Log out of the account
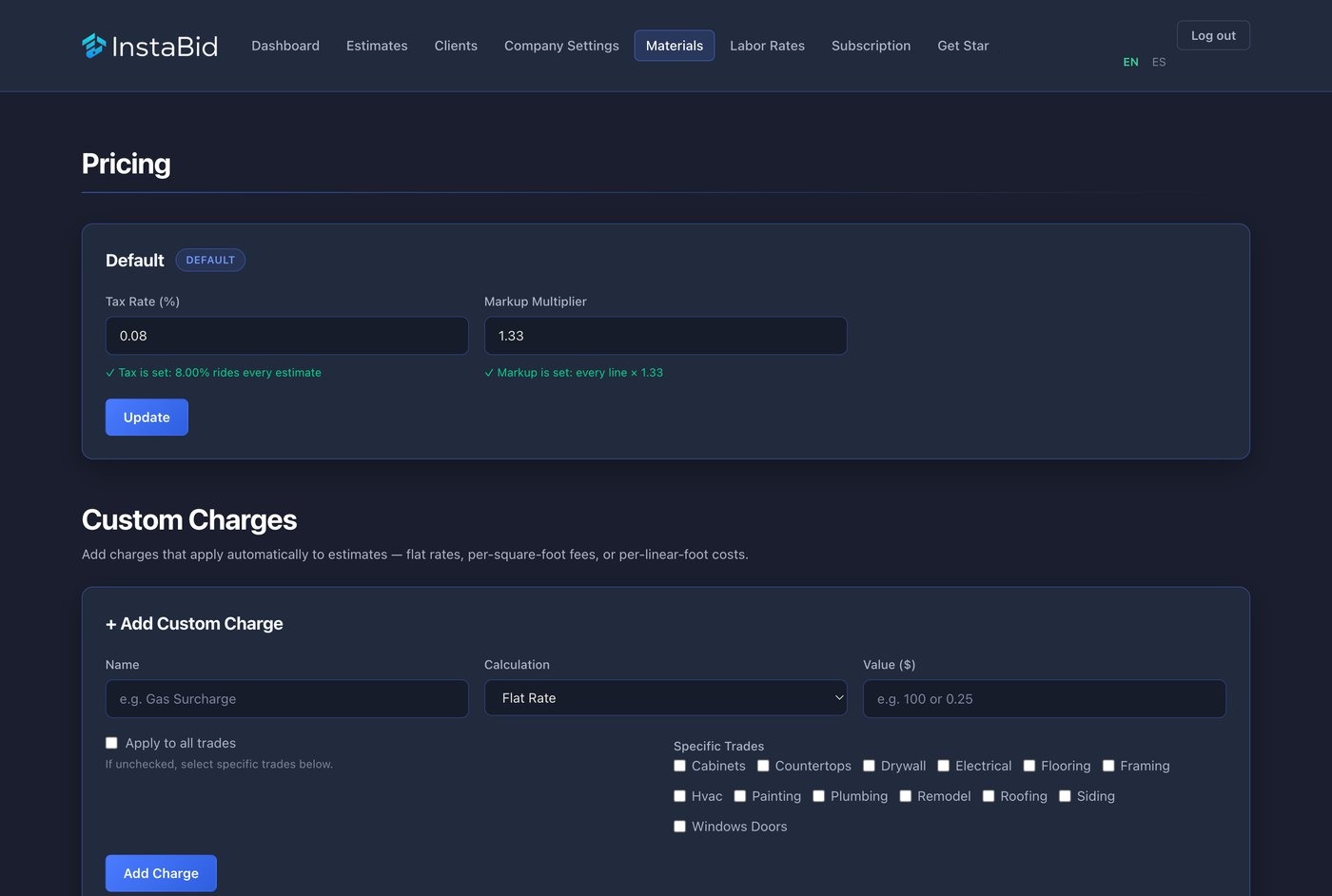 point(1213,35)
